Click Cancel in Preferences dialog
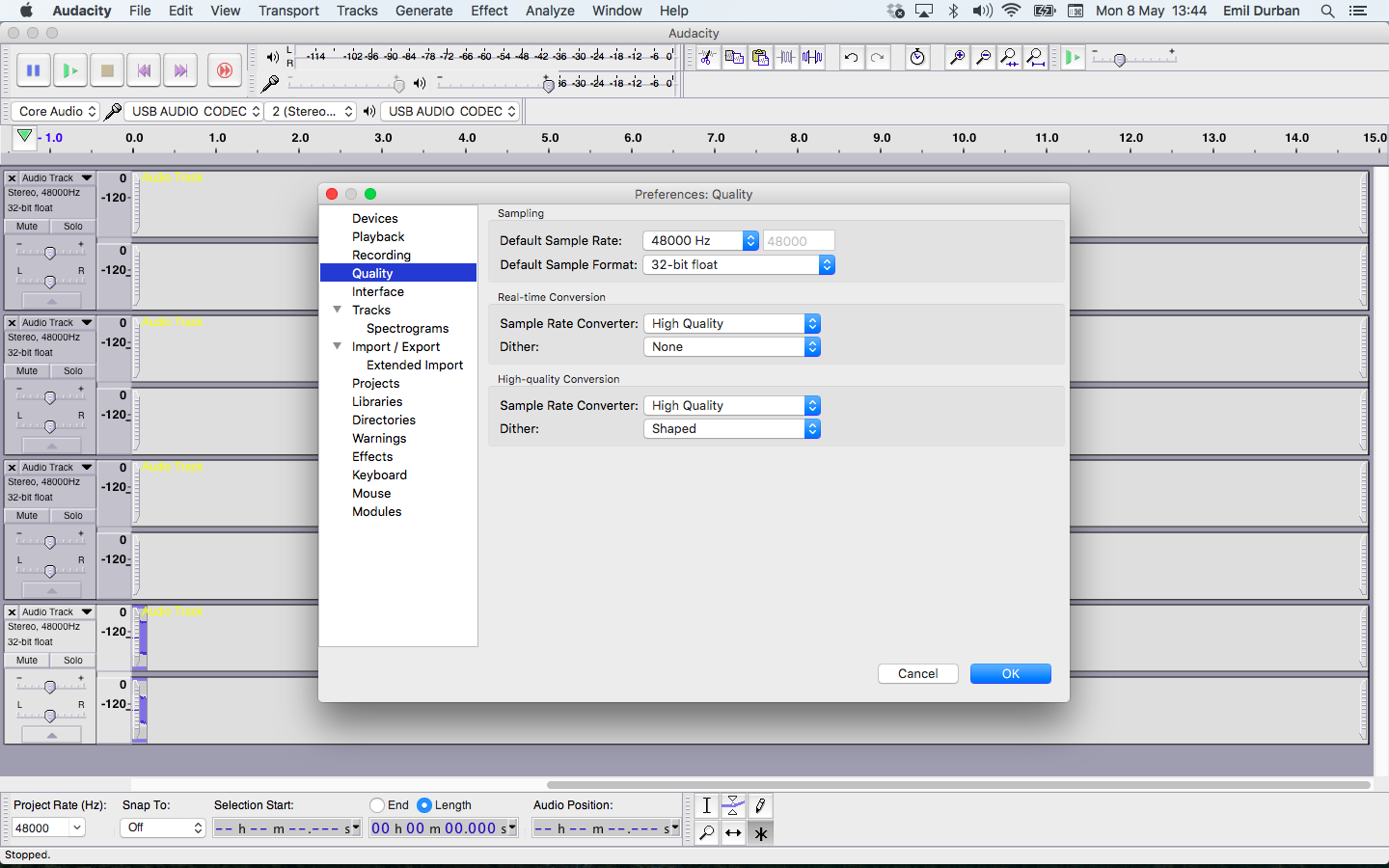1389x868 pixels. pos(918,674)
